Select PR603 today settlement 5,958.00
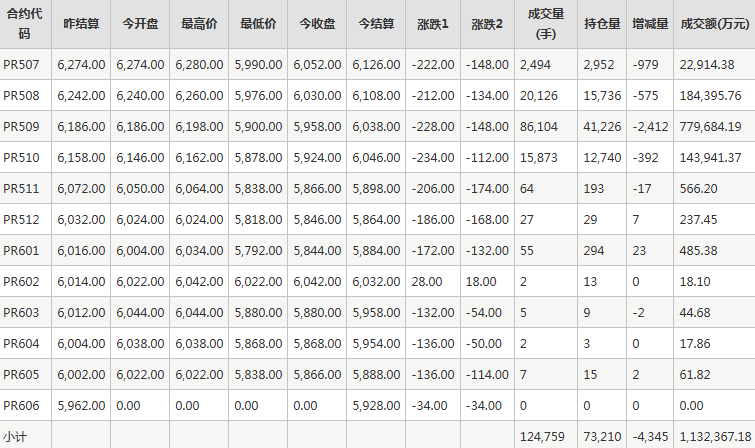The height and width of the screenshot is (448, 755). click(x=376, y=313)
